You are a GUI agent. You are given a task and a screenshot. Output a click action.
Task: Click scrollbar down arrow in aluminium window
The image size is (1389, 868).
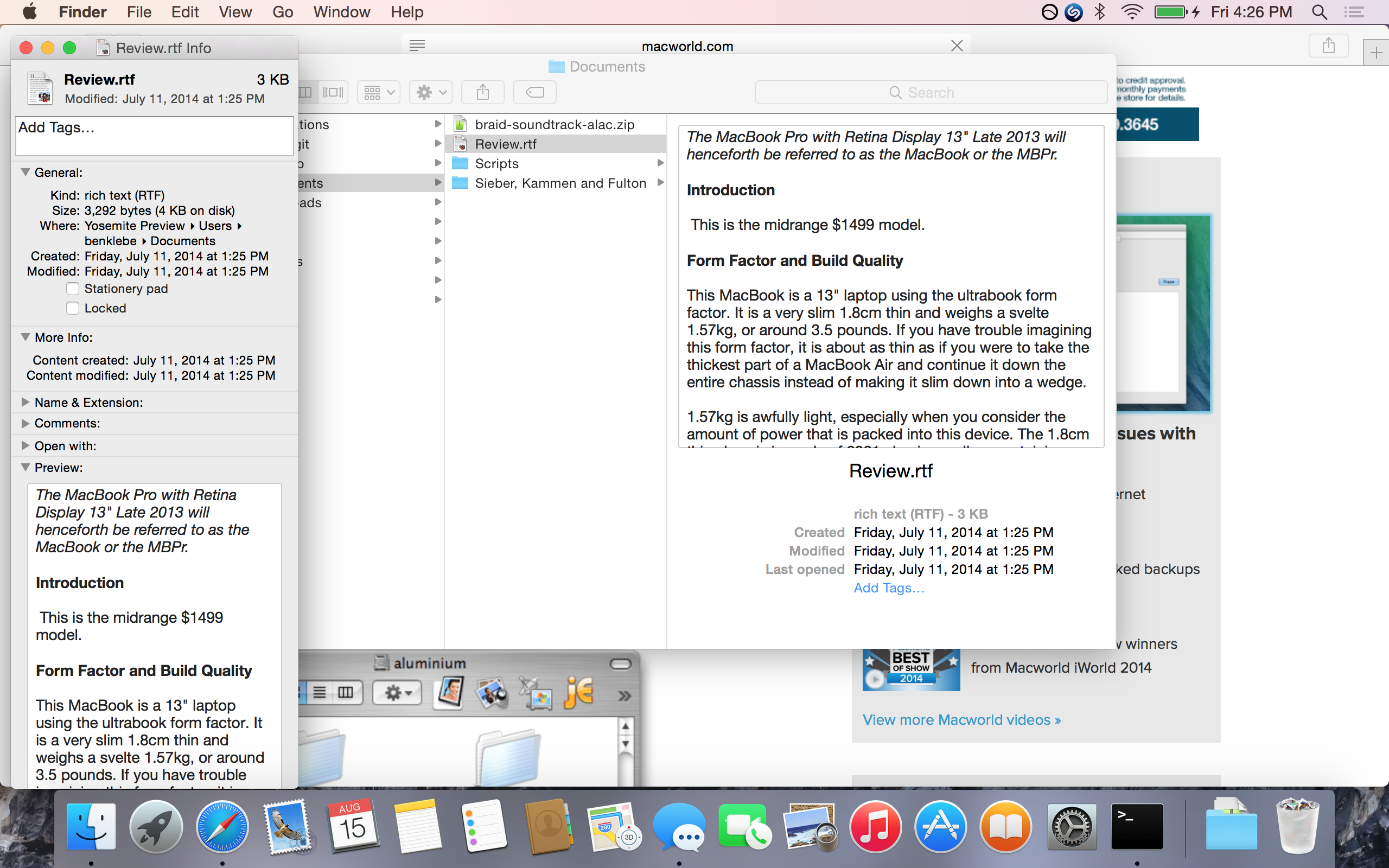(x=626, y=744)
